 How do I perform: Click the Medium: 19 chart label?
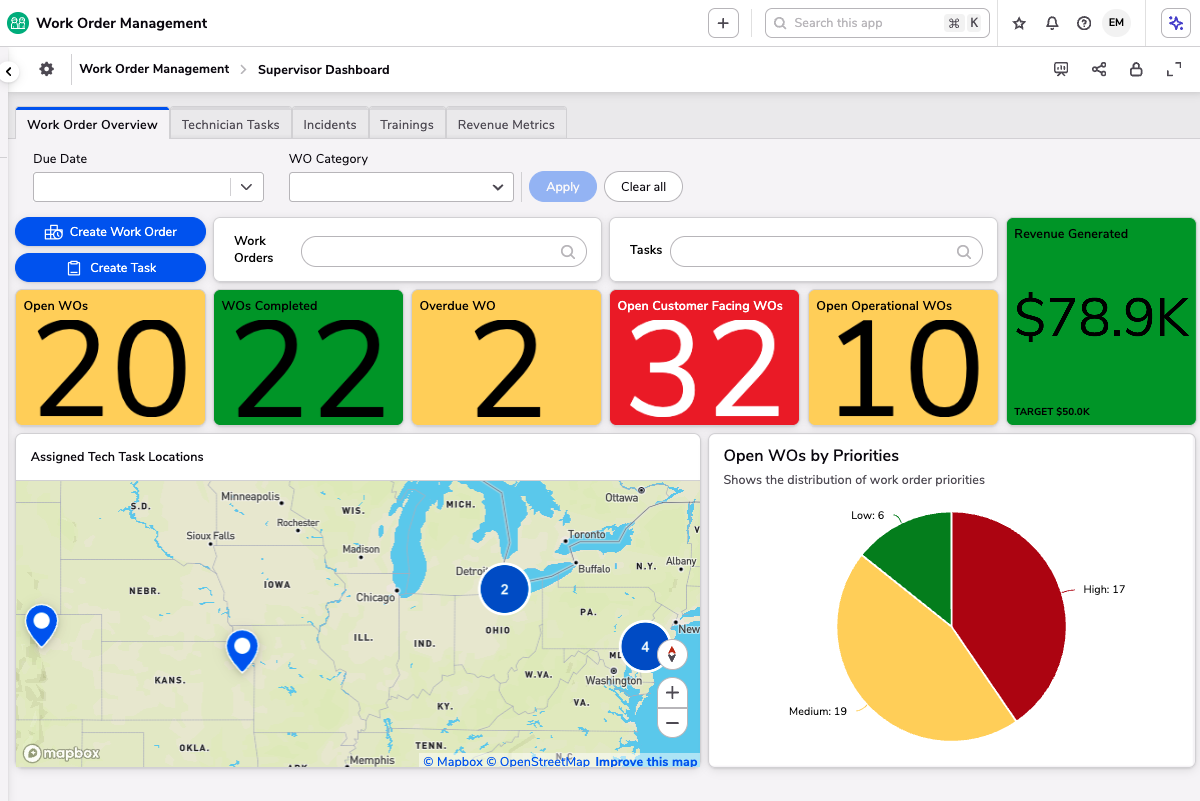[x=818, y=711]
